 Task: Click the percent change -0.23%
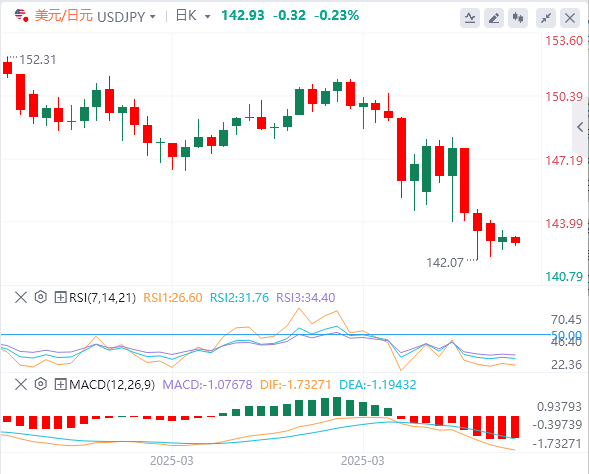point(337,15)
